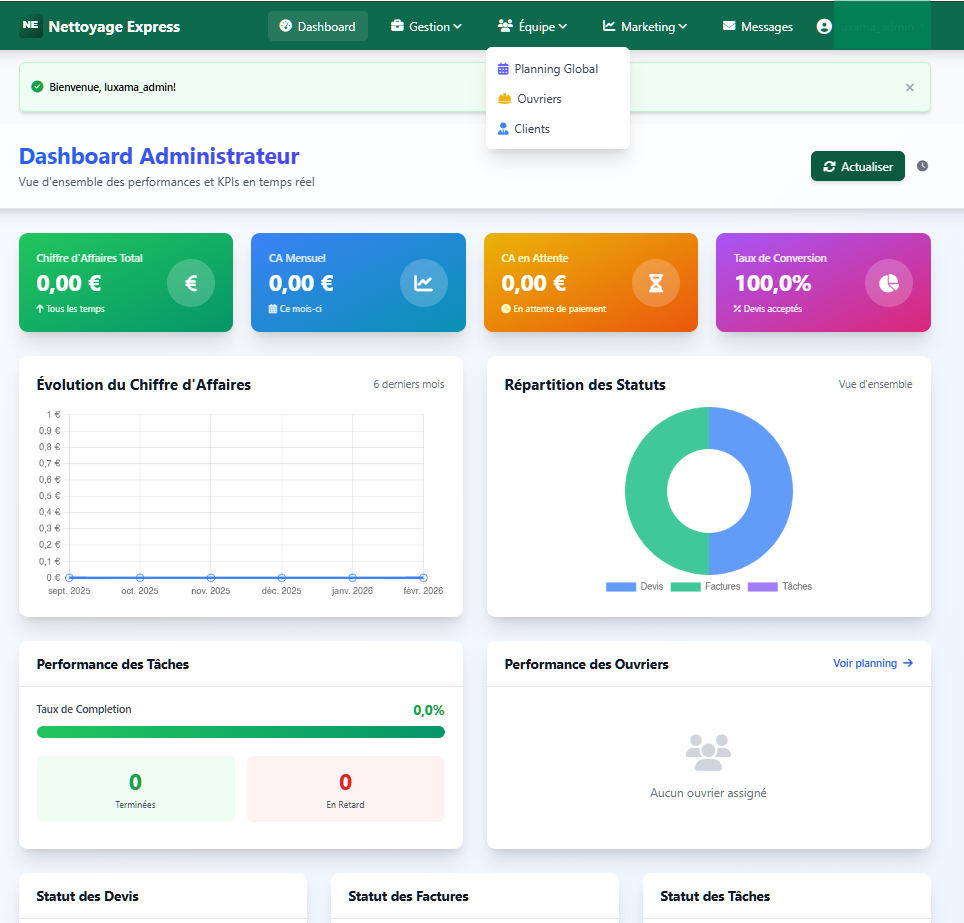
Task: Select Ouvriers in Équipe menu
Action: (557, 98)
